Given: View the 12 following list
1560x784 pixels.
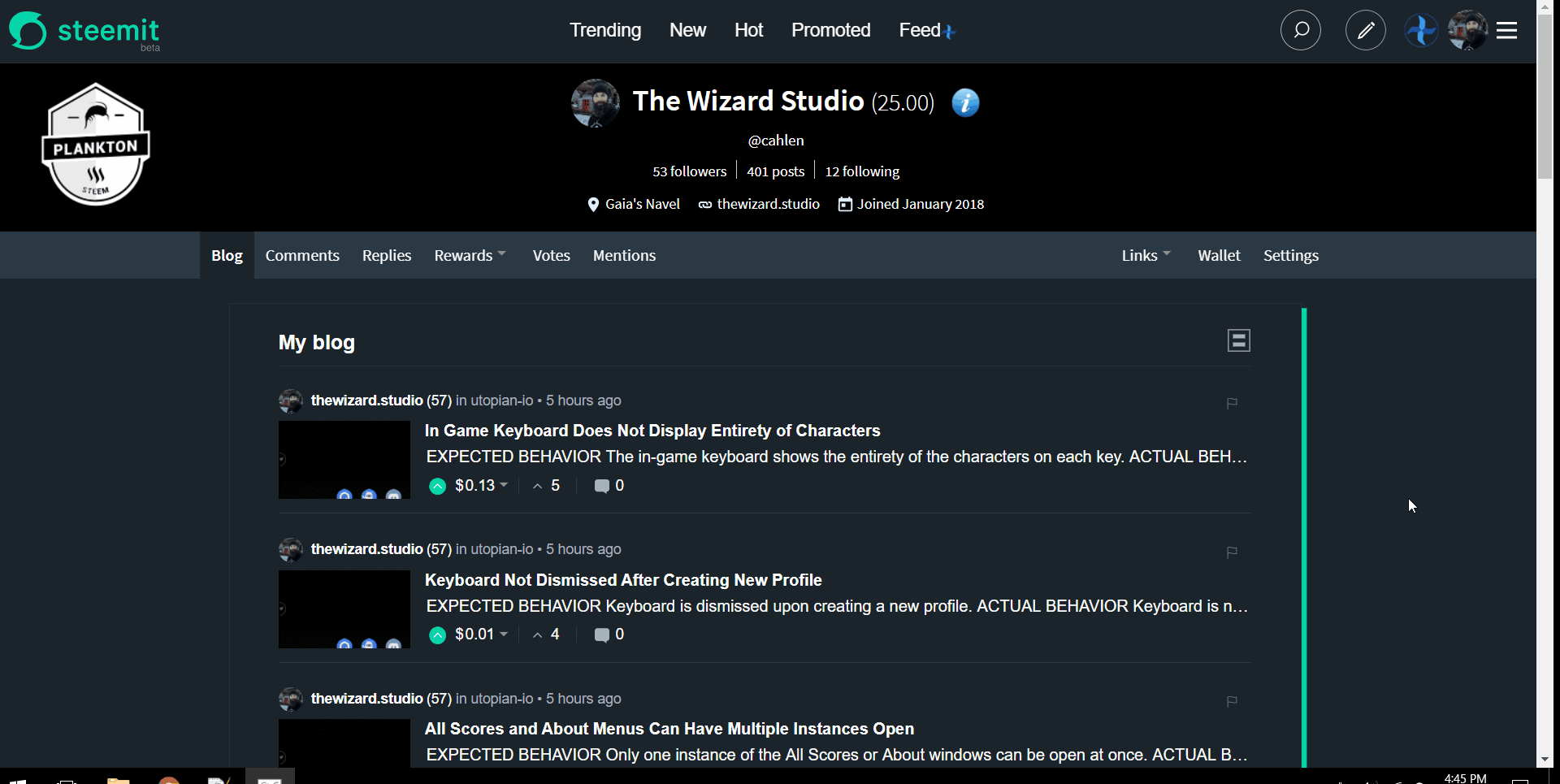Looking at the screenshot, I should tap(862, 171).
